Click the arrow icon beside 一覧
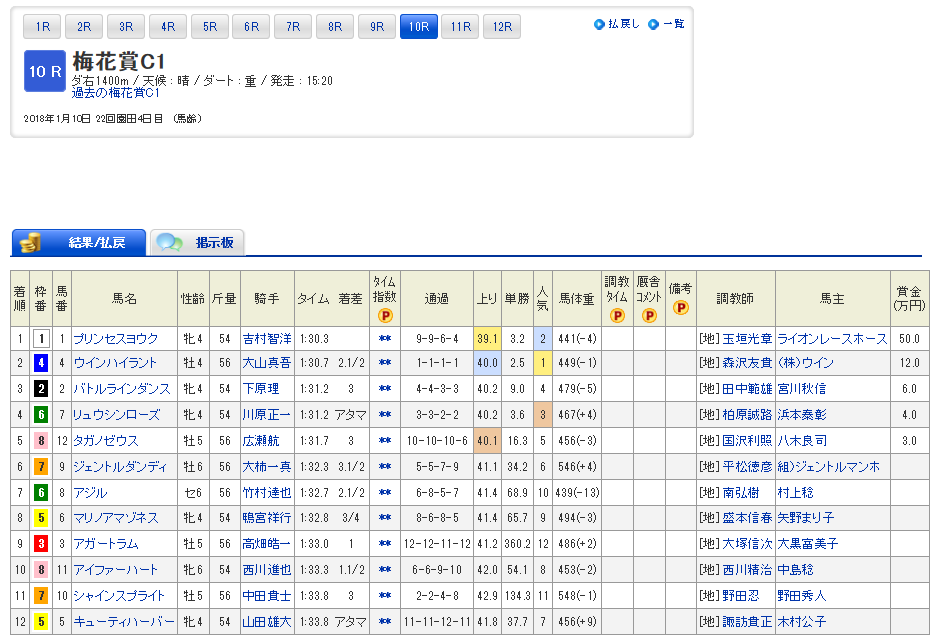The image size is (941, 644). pyautogui.click(x=653, y=24)
